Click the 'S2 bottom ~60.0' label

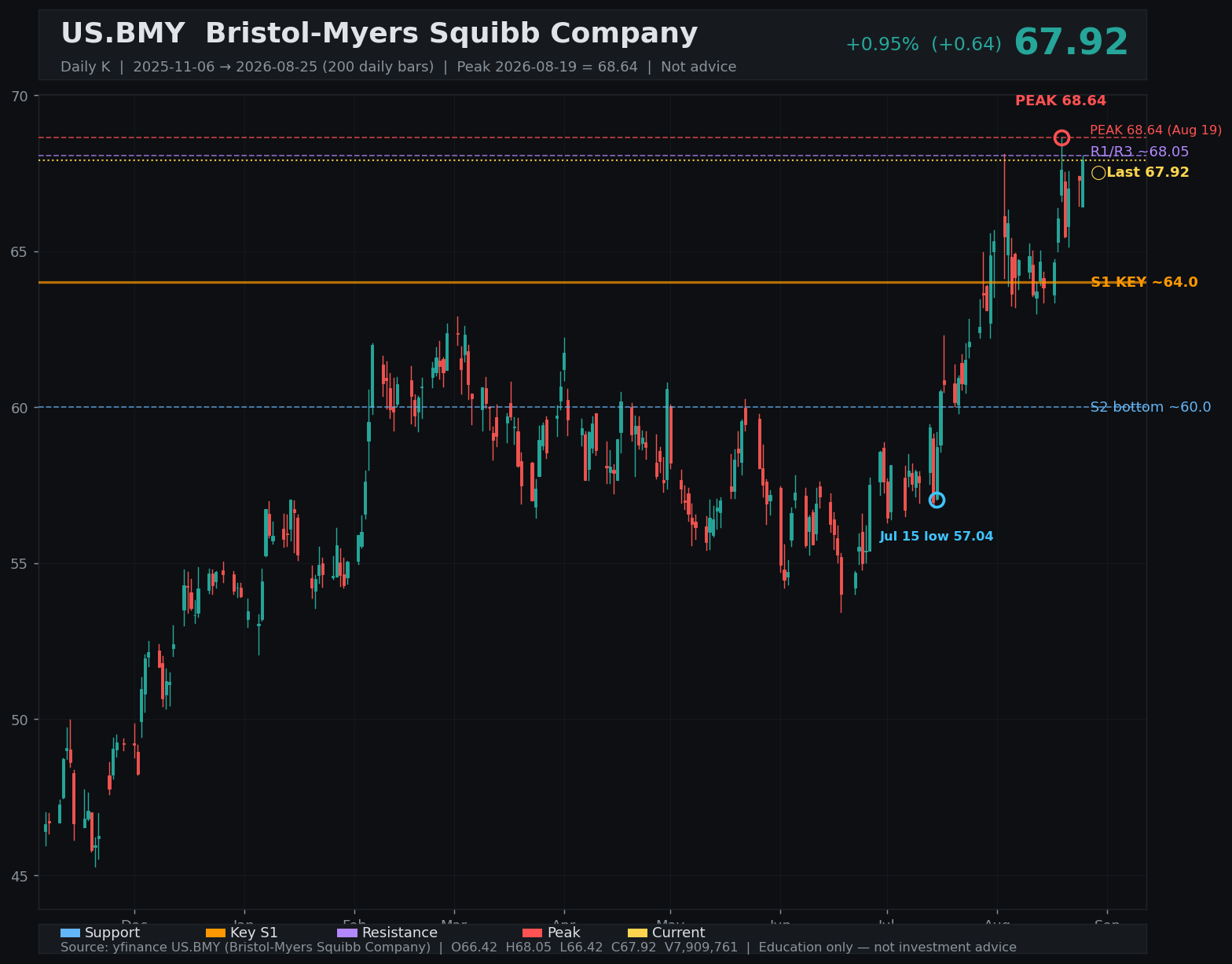tap(1150, 407)
